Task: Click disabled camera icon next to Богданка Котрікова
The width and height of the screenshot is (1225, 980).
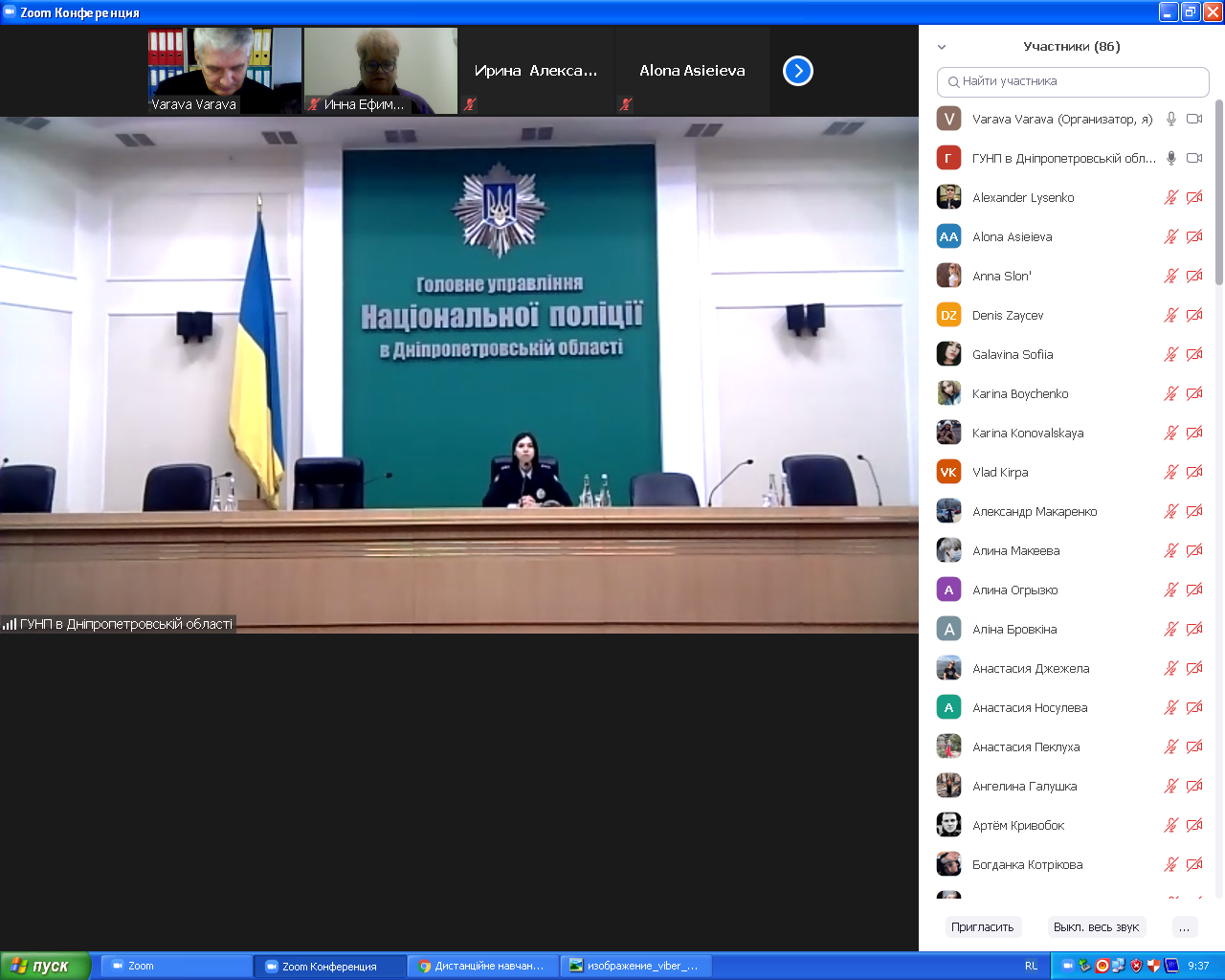Action: pos(1194,864)
